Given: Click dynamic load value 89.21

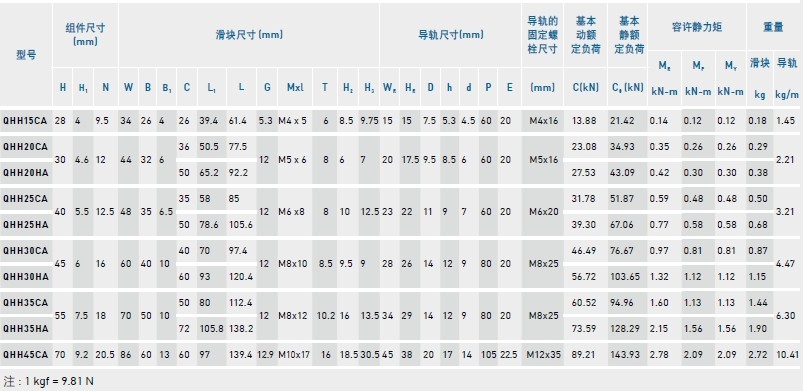Looking at the screenshot, I should tap(584, 355).
